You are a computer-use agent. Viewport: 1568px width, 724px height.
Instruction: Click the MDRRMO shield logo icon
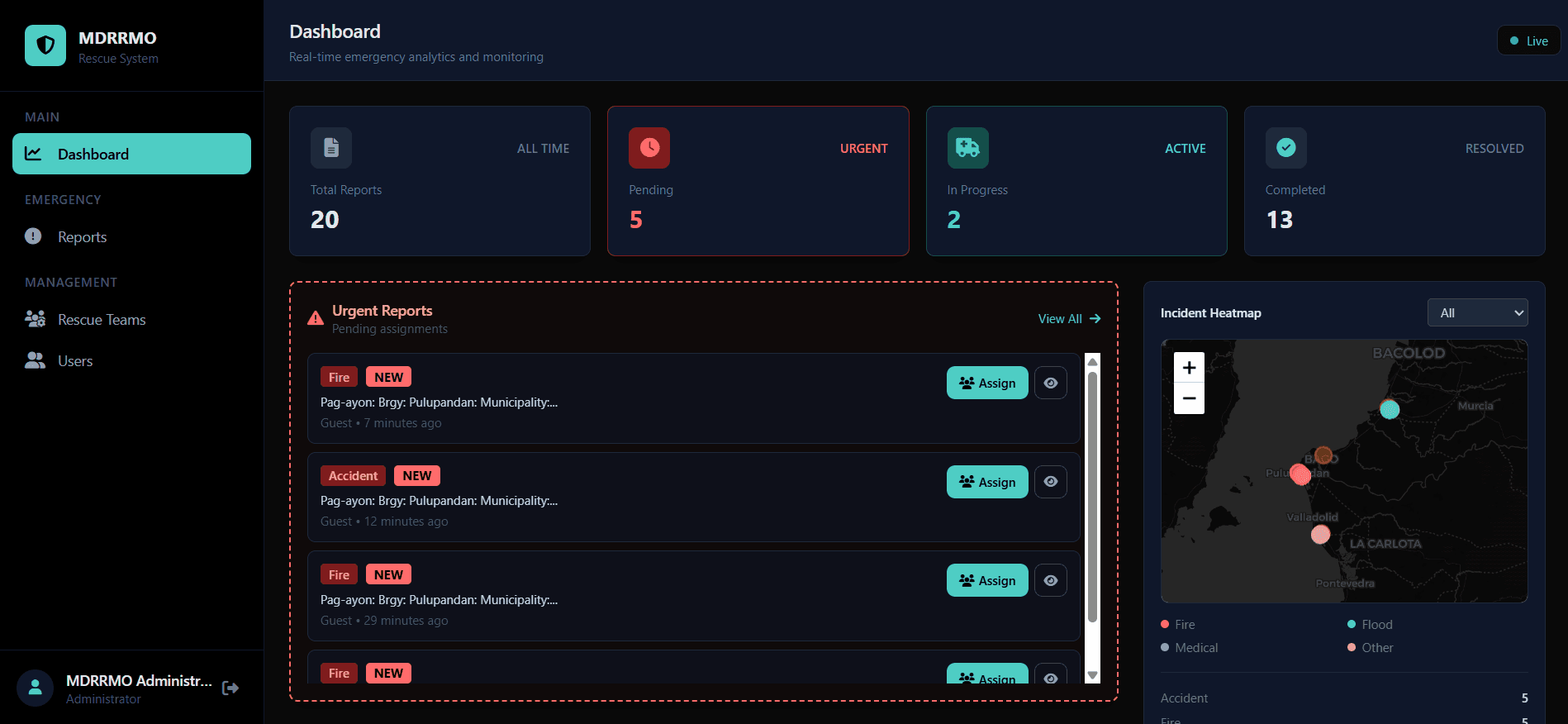45,45
